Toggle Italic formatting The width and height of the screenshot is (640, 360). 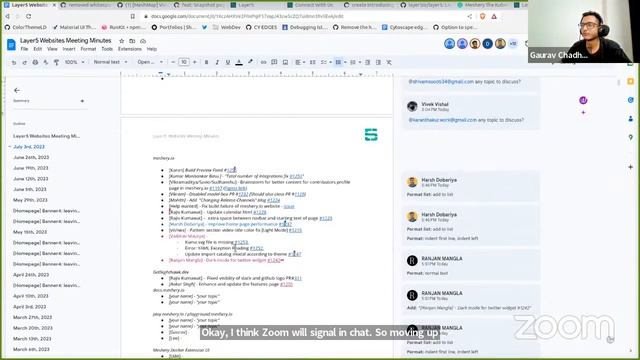(217, 62)
